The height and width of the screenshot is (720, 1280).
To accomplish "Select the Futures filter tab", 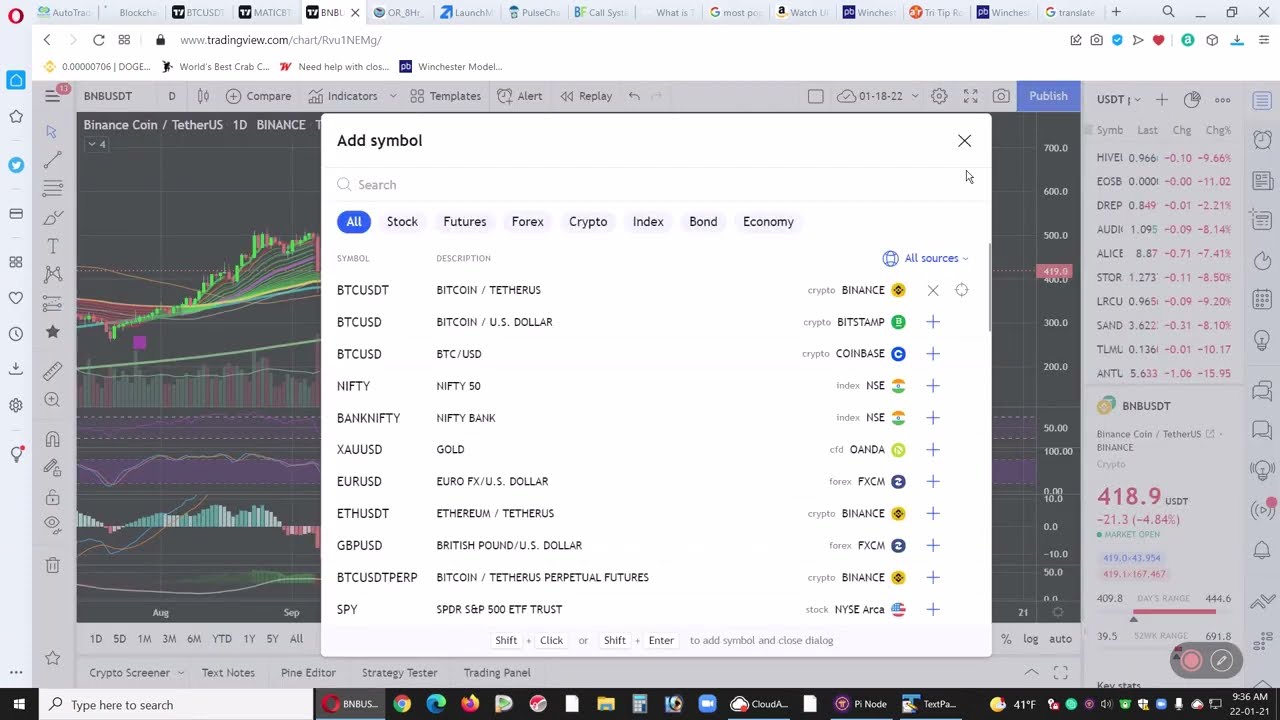I will click(465, 222).
